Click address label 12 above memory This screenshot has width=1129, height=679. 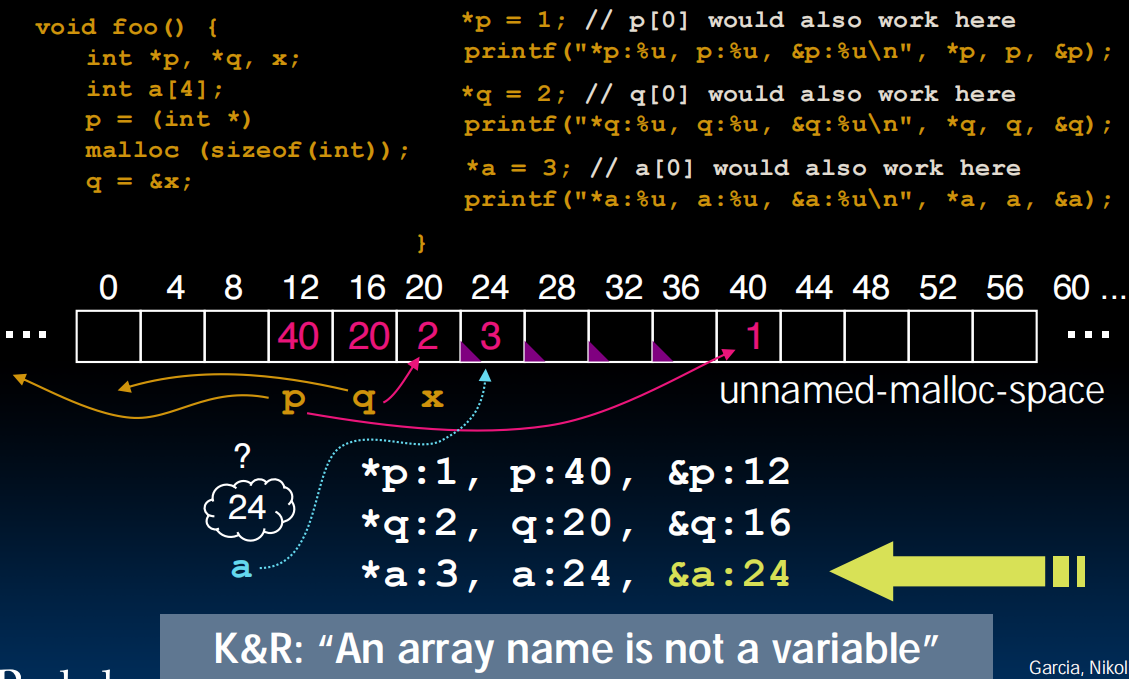[x=300, y=288]
